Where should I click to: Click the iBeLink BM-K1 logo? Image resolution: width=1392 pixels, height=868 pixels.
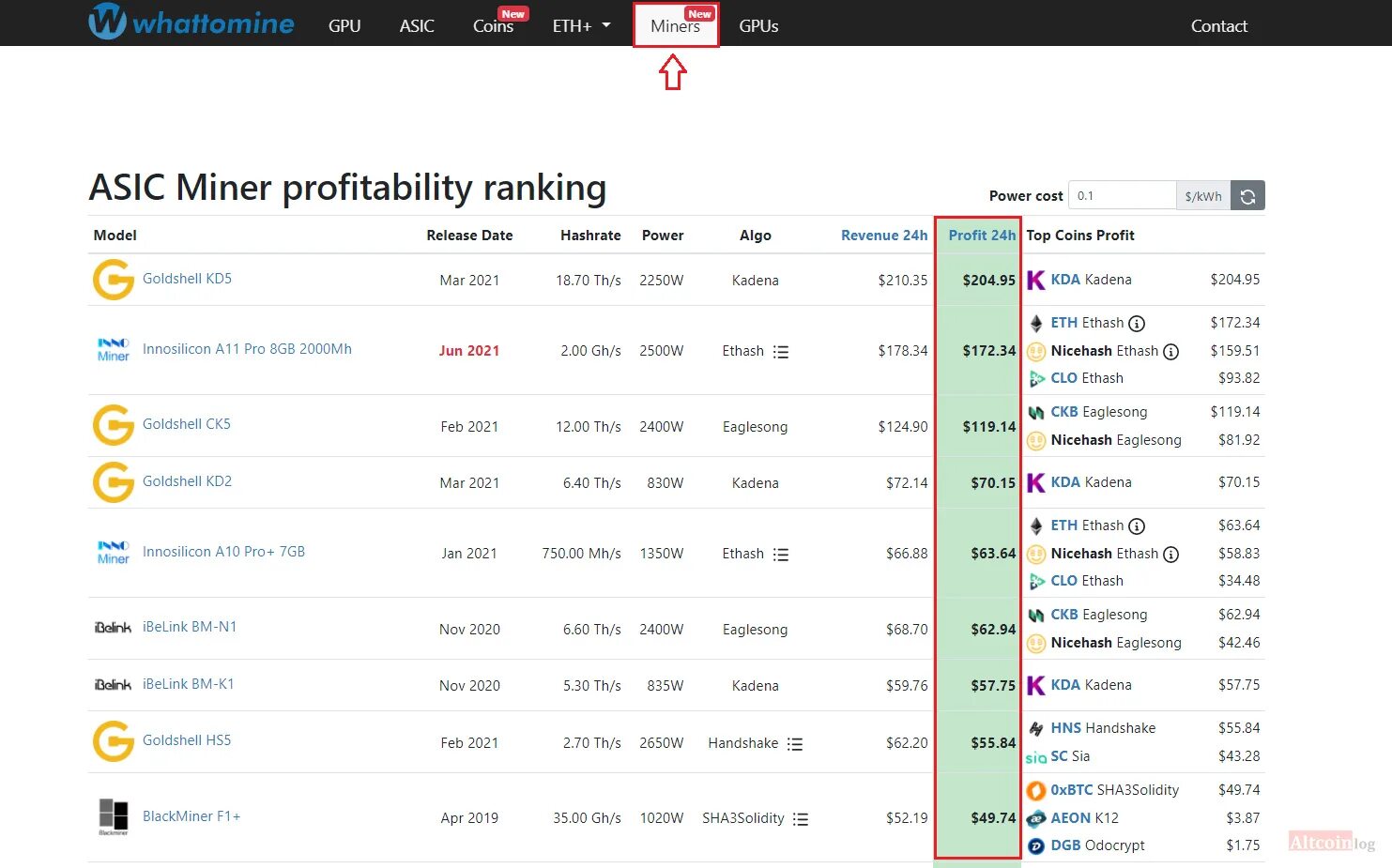[x=113, y=685]
